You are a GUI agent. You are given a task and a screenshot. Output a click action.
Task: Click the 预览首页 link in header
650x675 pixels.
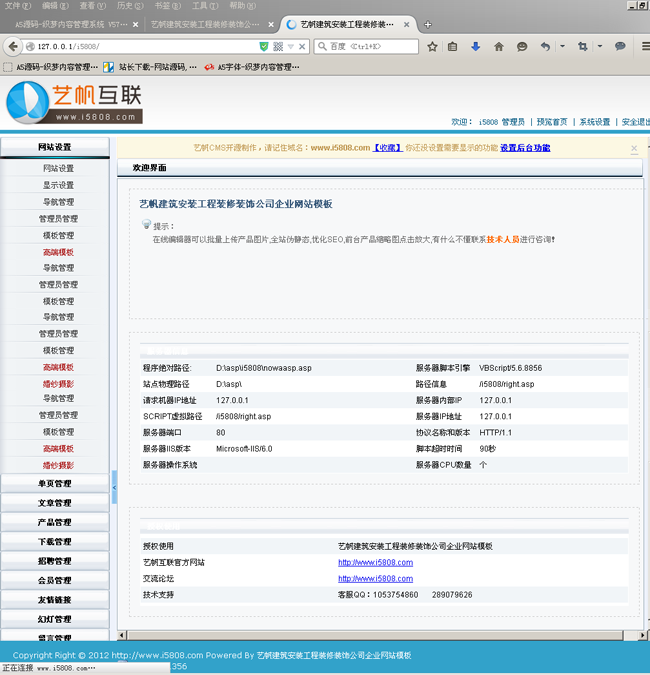pyautogui.click(x=552, y=122)
